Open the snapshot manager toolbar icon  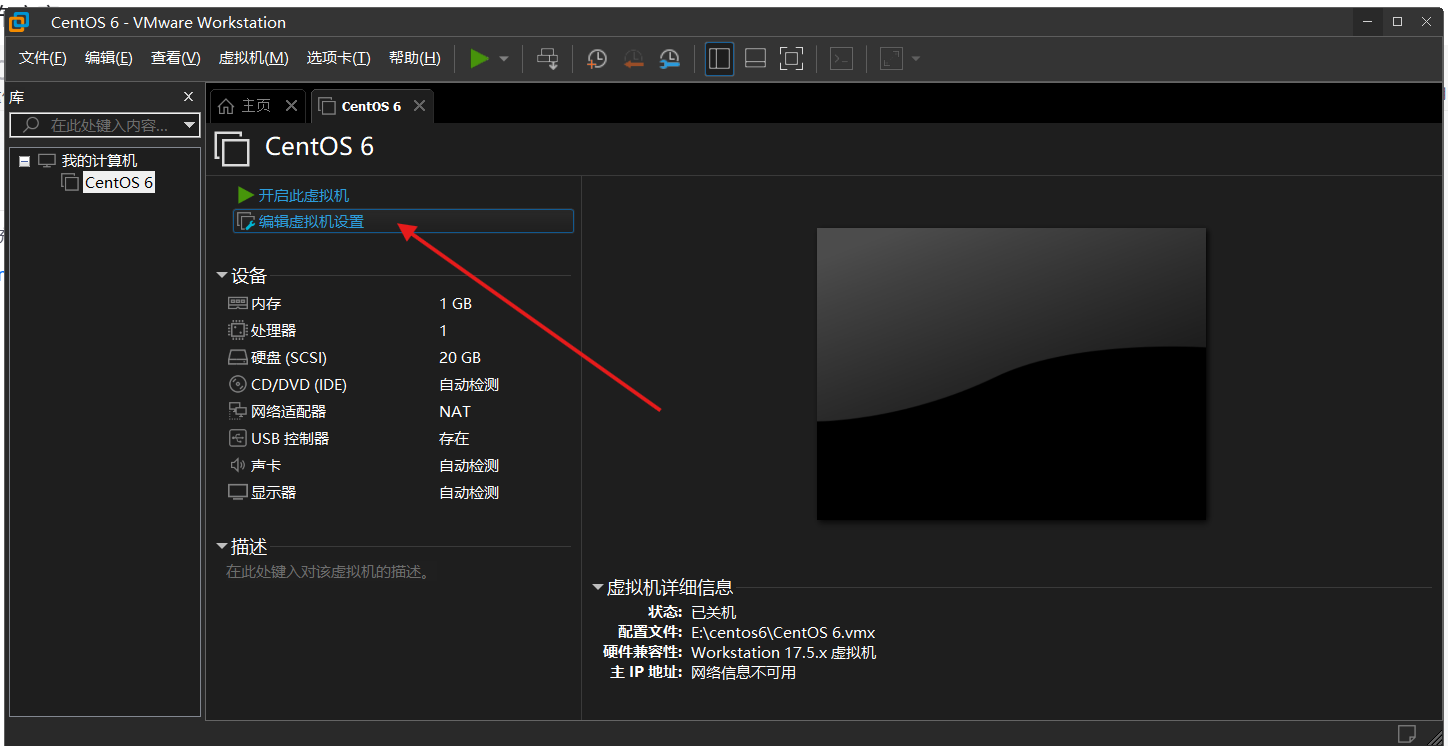(x=669, y=59)
